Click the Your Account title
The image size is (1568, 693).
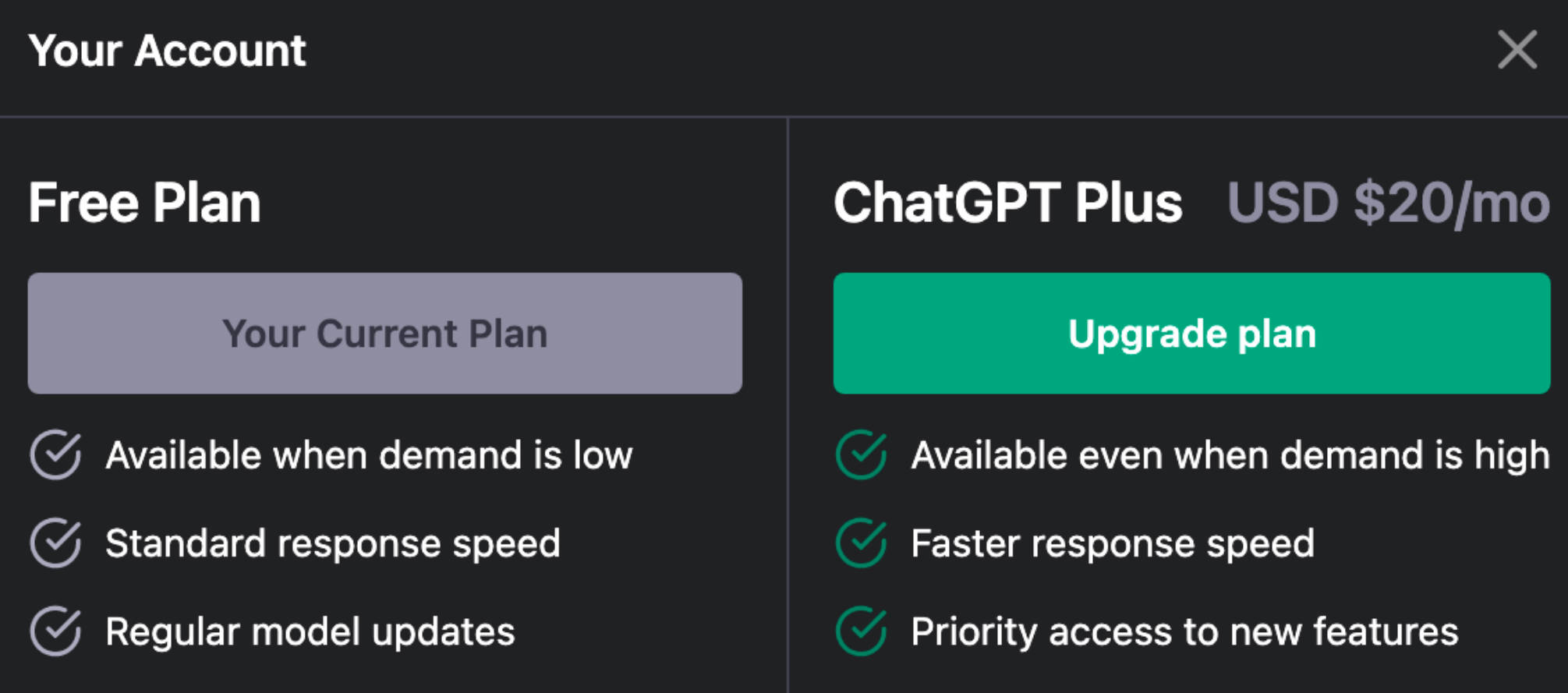(x=168, y=51)
